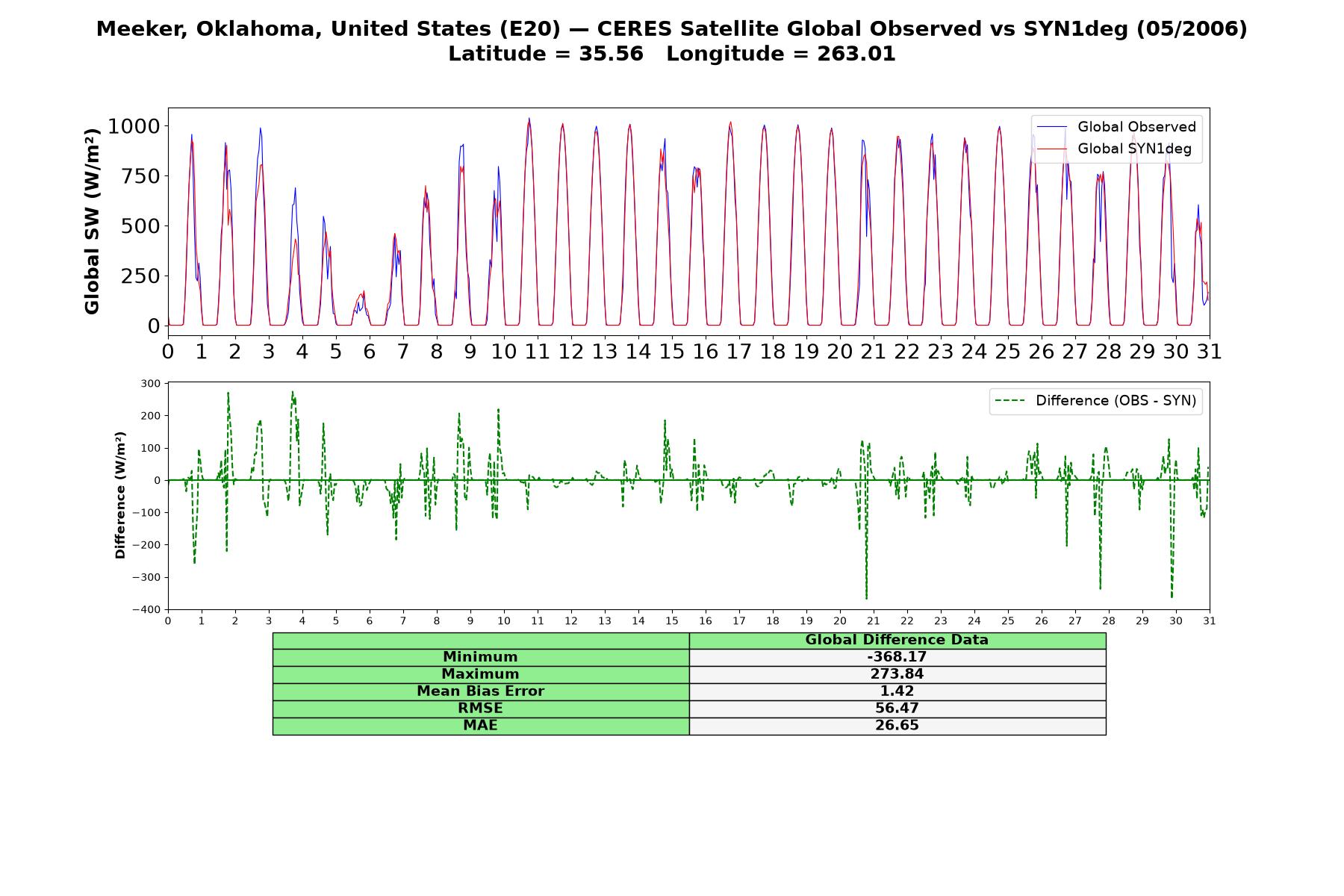The width and height of the screenshot is (1344, 896).
Task: Select the -368.17 minimum value cell
Action: click(897, 657)
